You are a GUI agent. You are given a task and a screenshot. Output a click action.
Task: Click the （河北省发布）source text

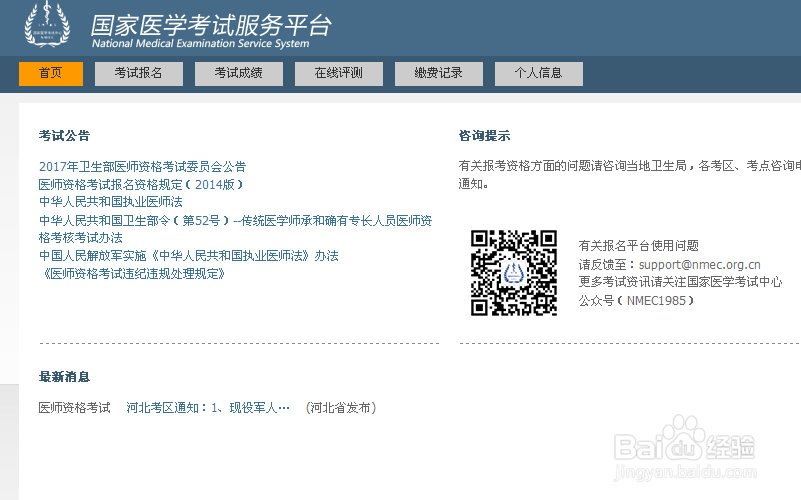(x=341, y=408)
